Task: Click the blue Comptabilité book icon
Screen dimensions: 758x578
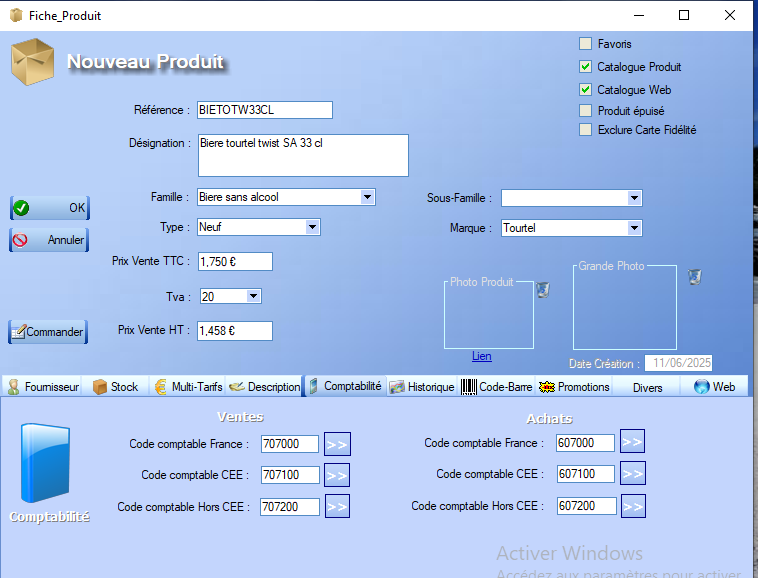Action: pyautogui.click(x=48, y=463)
